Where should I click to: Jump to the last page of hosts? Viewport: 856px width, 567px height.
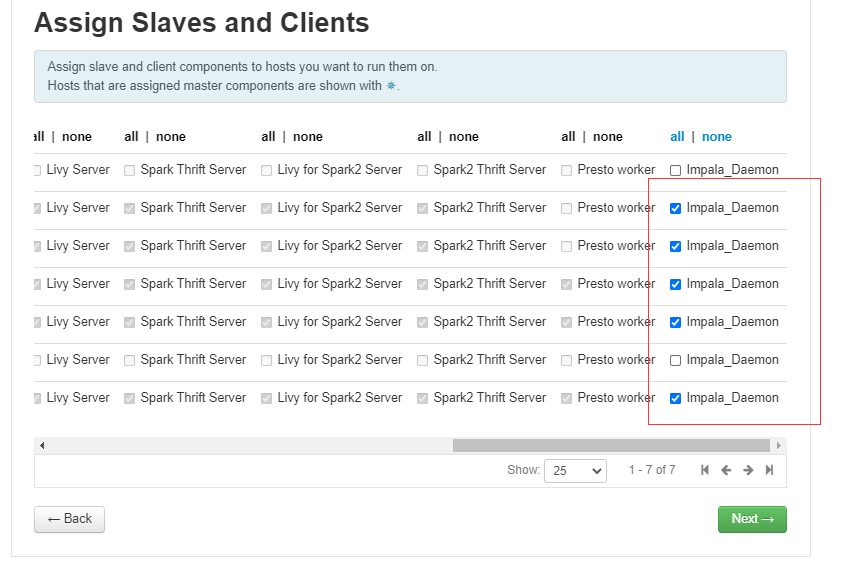click(x=770, y=470)
